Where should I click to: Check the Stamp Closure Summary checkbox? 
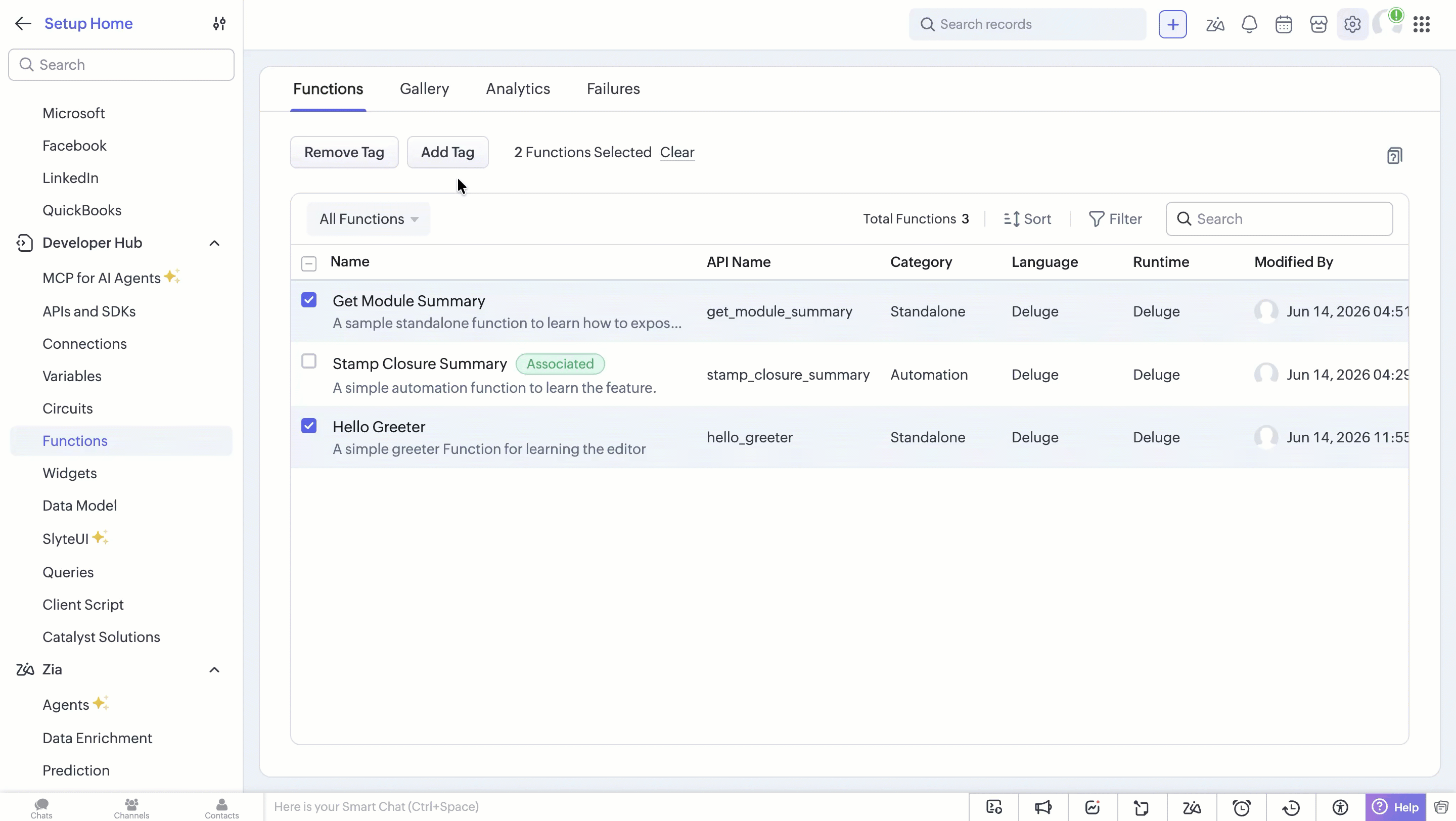pyautogui.click(x=308, y=361)
